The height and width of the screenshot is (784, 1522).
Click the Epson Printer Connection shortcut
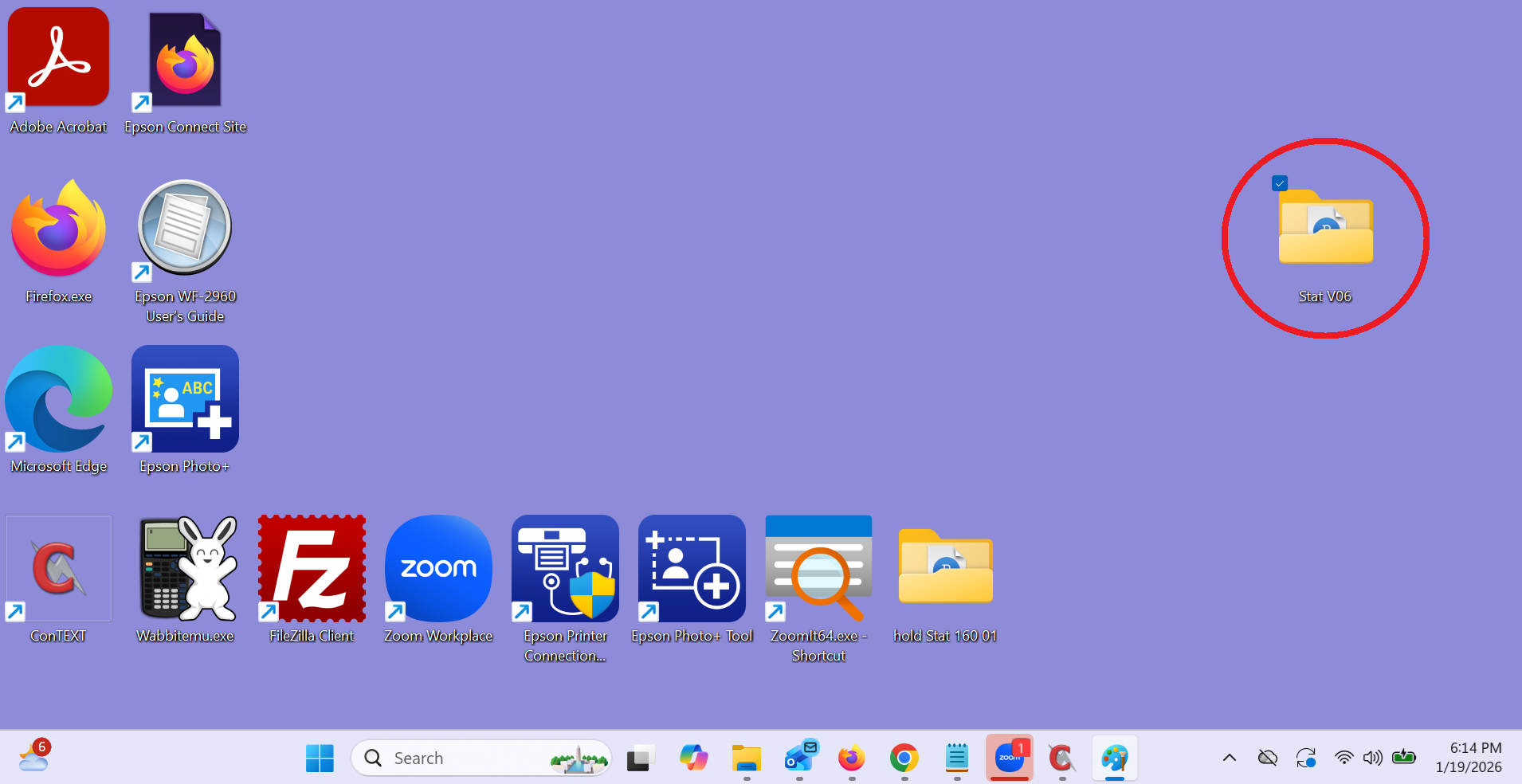click(565, 568)
